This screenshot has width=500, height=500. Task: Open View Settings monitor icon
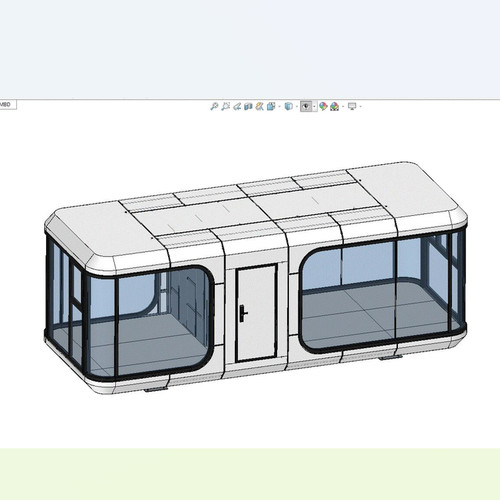point(352,106)
